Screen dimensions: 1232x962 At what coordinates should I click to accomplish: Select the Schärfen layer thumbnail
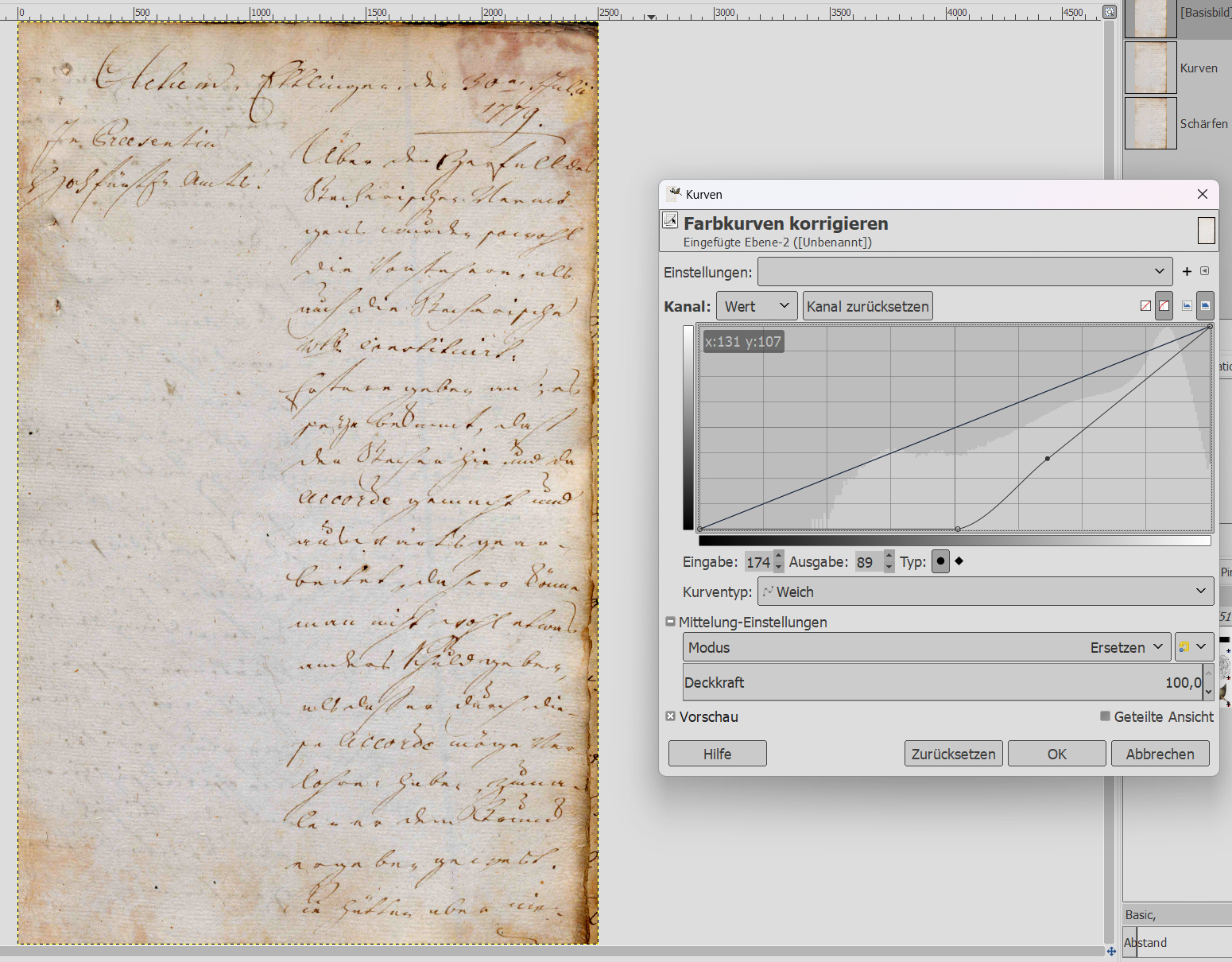[x=1150, y=123]
